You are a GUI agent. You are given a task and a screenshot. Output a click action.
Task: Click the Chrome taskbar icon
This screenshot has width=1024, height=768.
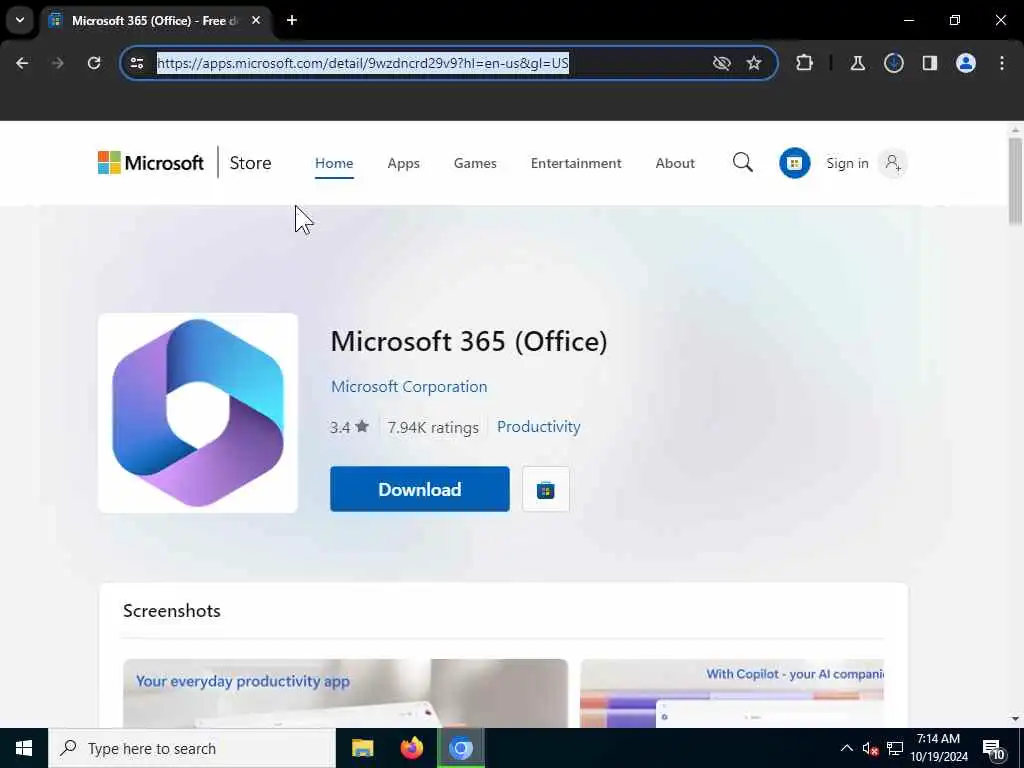tap(460, 748)
